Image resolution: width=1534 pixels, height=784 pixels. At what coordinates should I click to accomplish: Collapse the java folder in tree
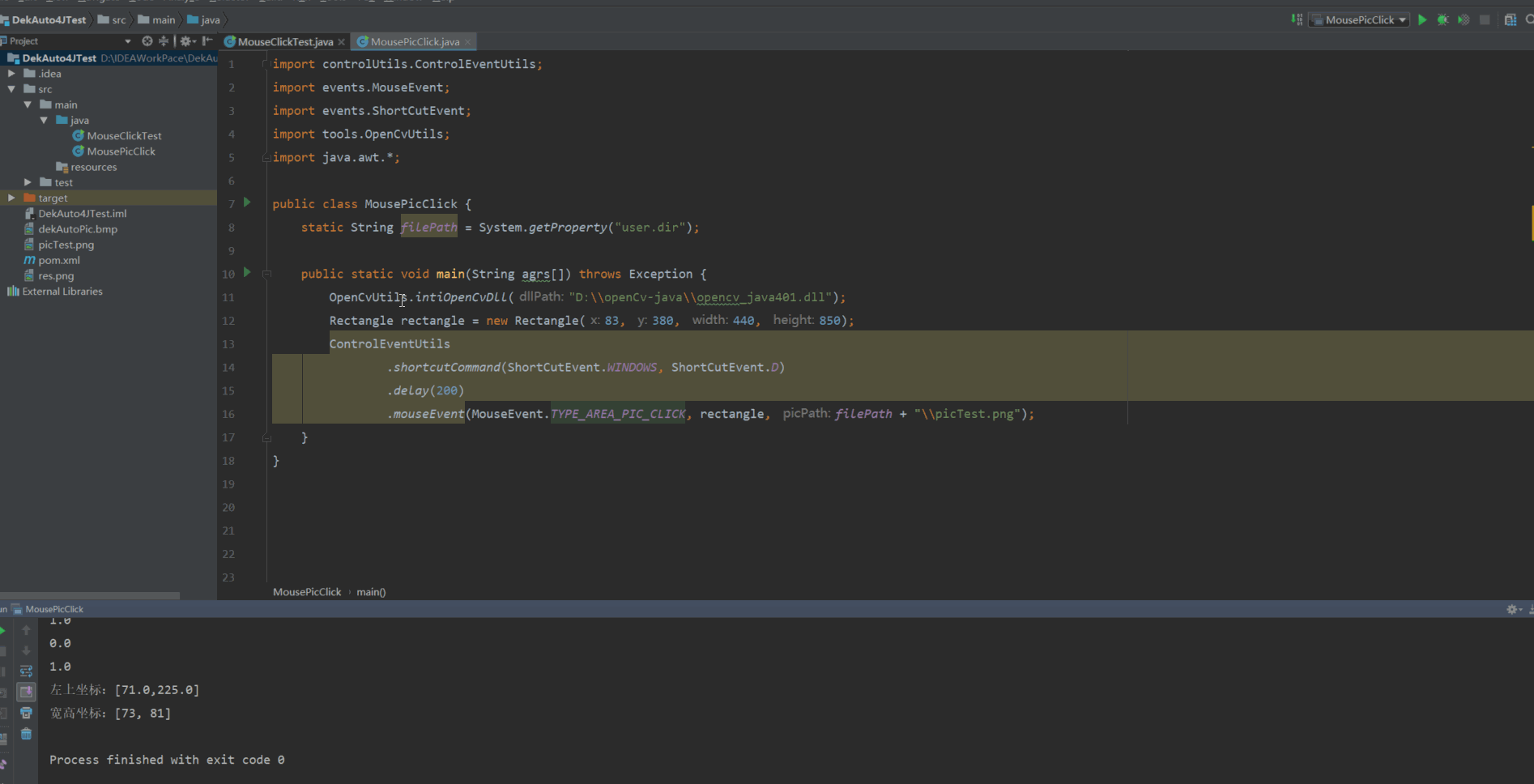tap(44, 120)
